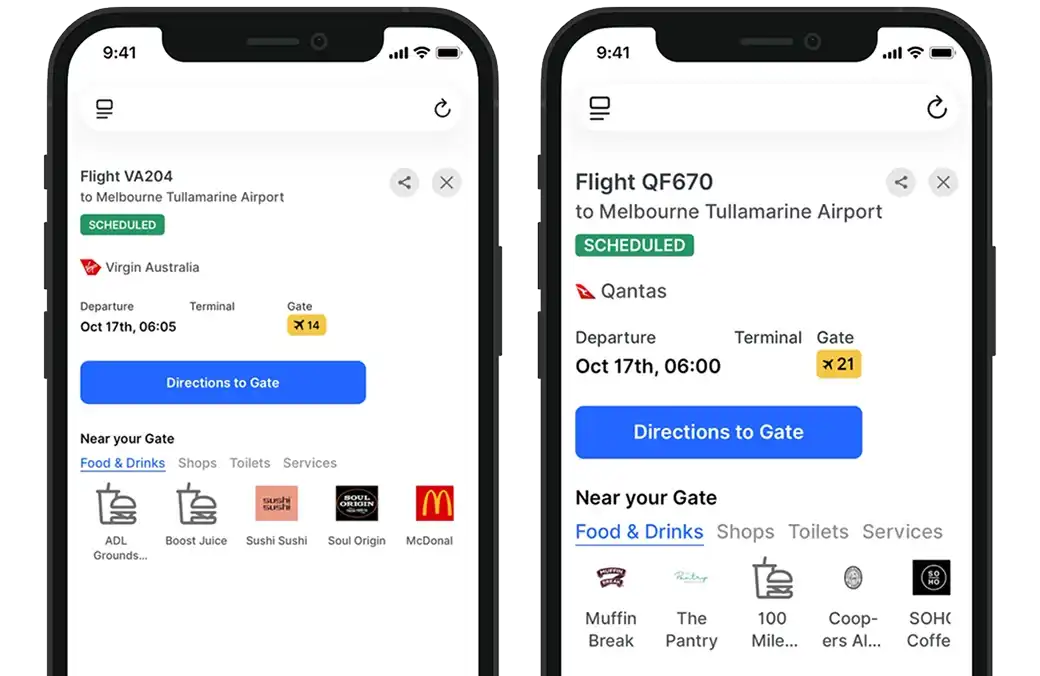This screenshot has width=1040, height=676.
Task: Share flight QF670 details
Action: click(901, 182)
